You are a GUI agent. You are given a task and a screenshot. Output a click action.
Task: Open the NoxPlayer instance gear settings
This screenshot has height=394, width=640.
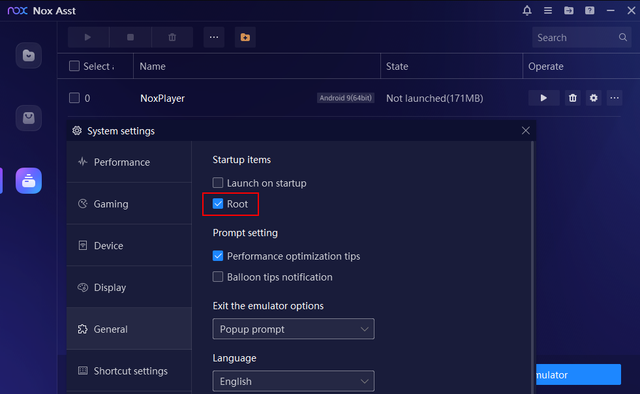click(x=593, y=98)
